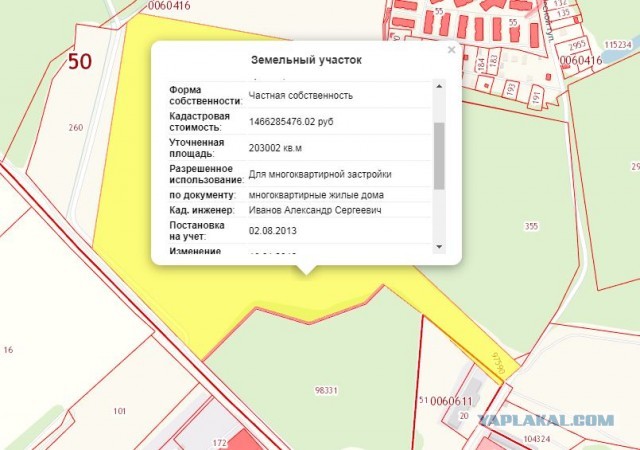Click parcel label 97590 on yellow strip

499,363
